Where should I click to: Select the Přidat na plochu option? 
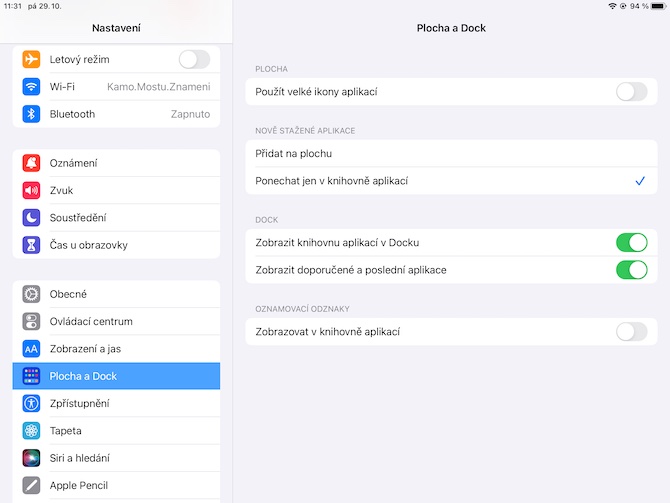click(450, 154)
